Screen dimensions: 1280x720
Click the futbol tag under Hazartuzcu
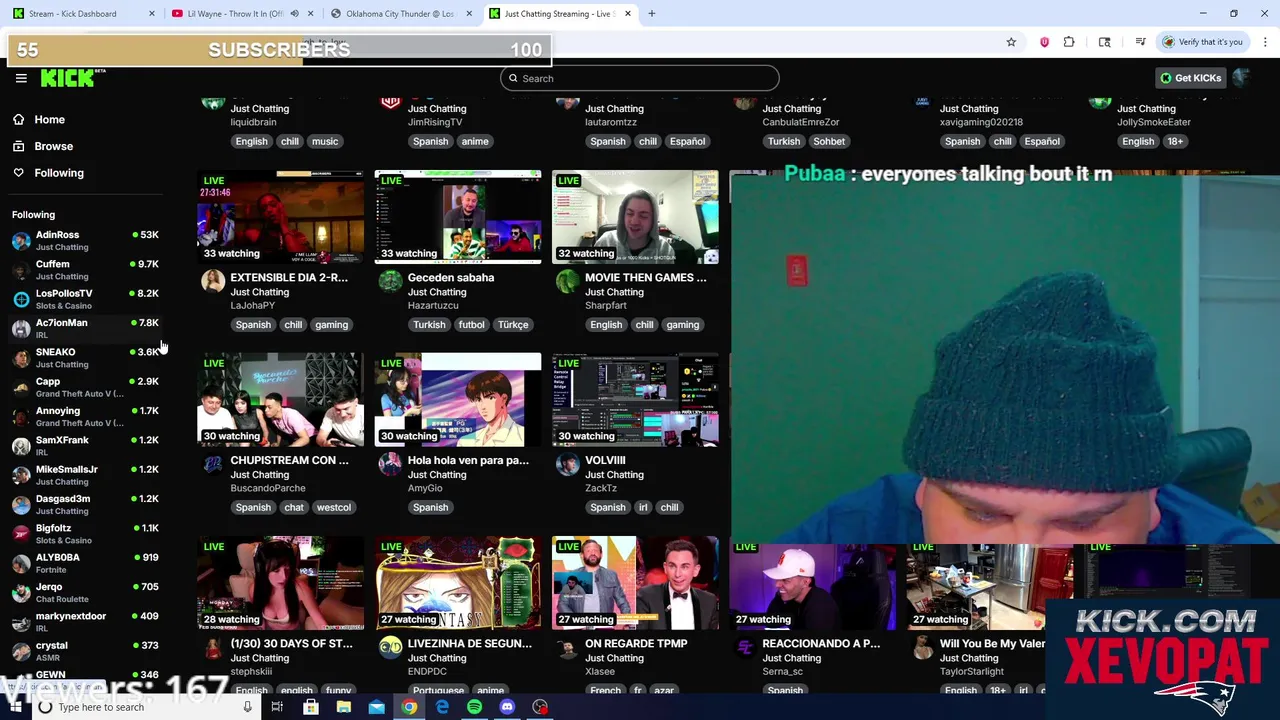(x=471, y=325)
